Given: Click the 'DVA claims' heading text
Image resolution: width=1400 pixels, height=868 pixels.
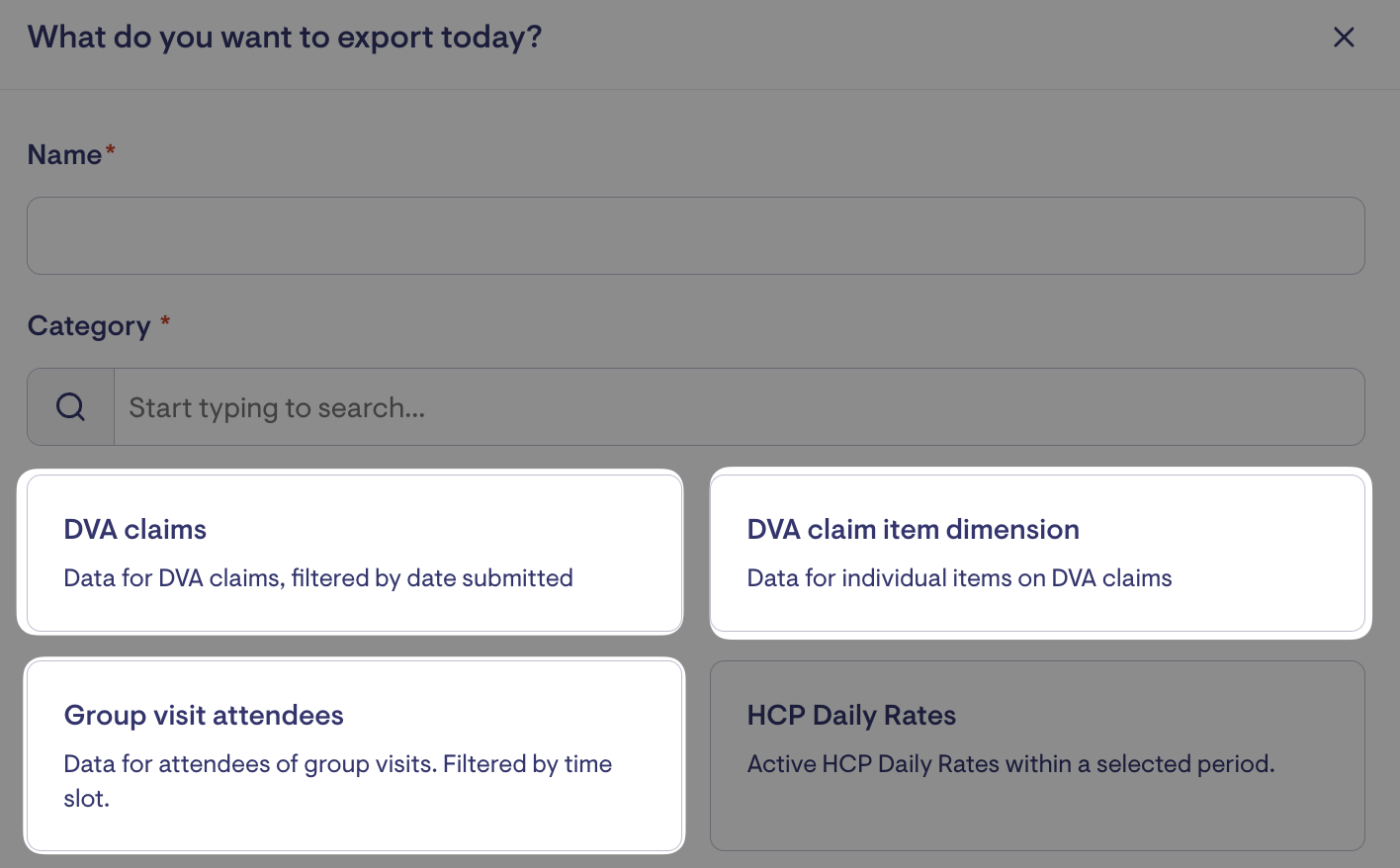Looking at the screenshot, I should (x=135, y=530).
